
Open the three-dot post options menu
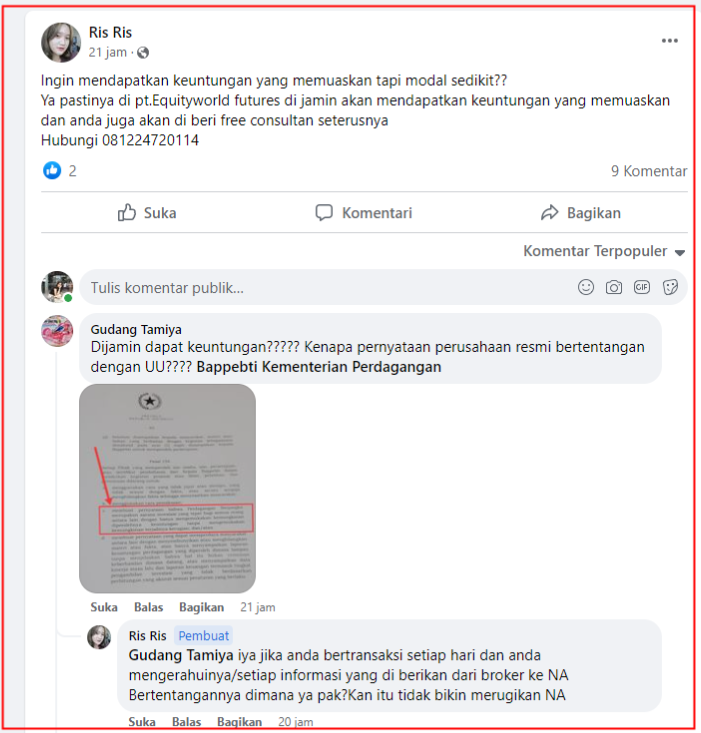pos(669,41)
